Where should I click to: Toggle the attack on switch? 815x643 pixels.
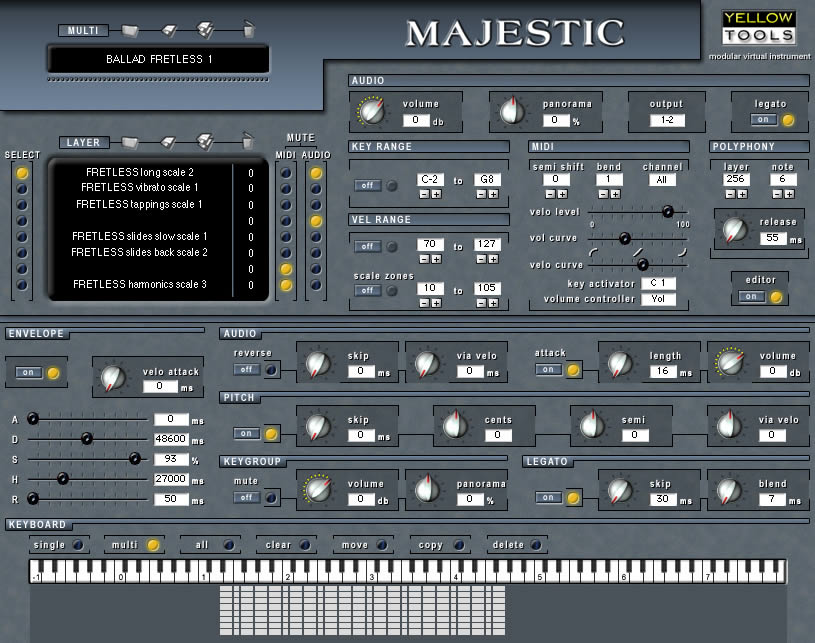coord(548,370)
